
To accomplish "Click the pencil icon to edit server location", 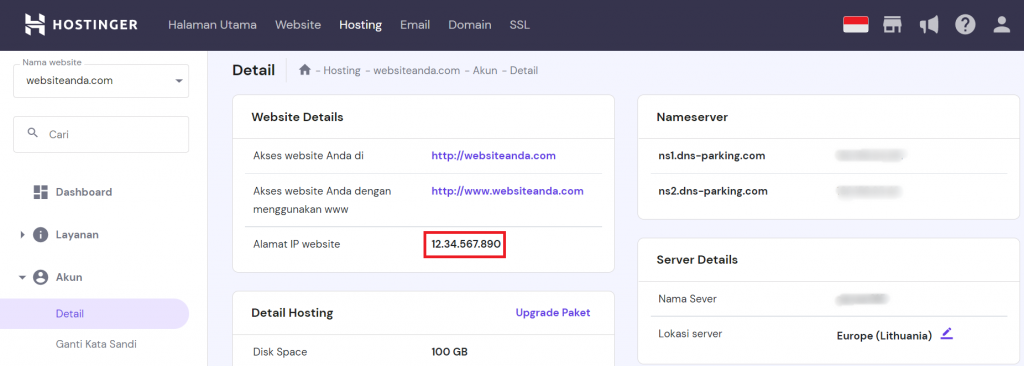I will 946,333.
